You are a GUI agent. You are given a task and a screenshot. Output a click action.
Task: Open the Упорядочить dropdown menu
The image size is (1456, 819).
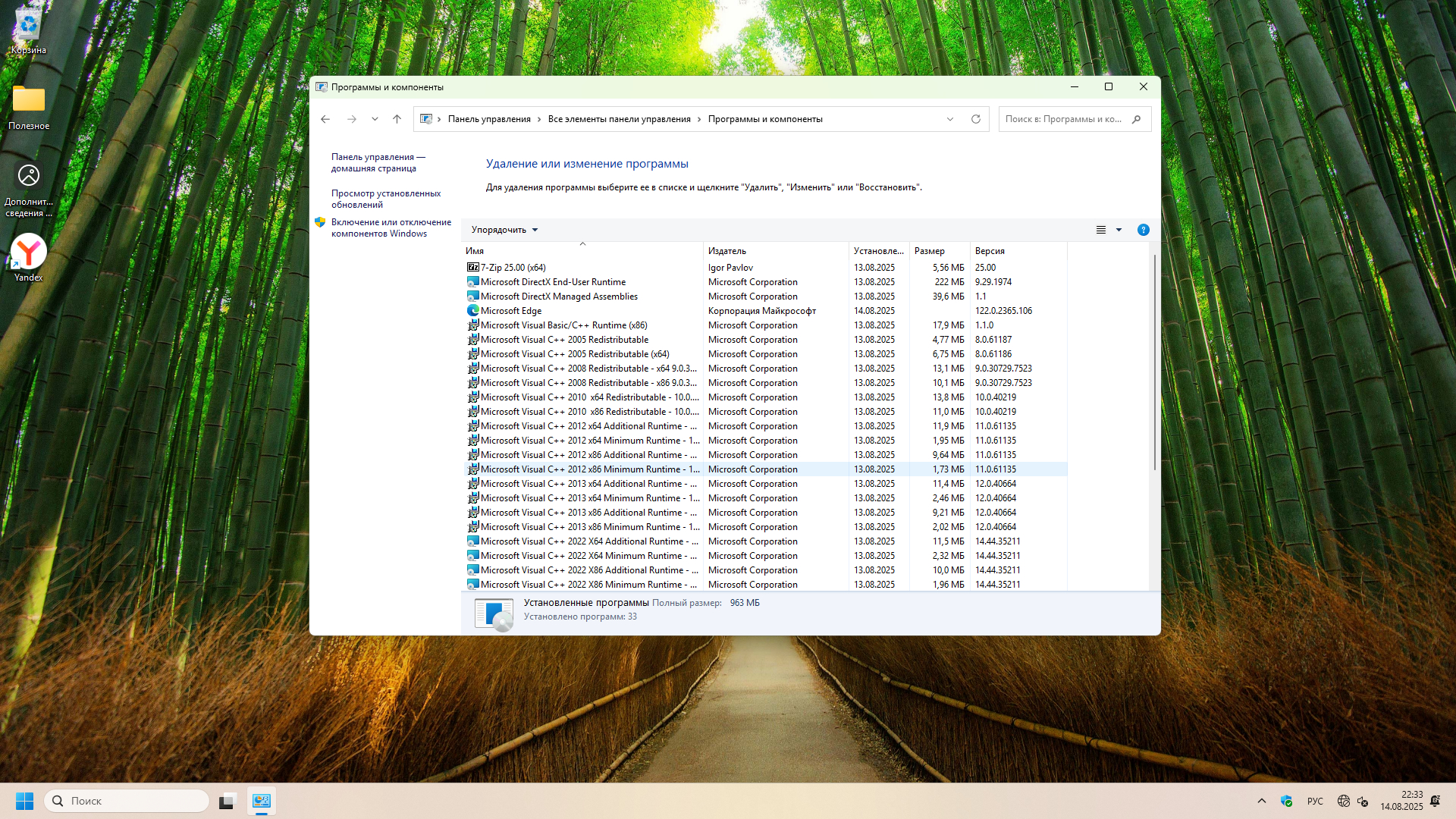click(504, 230)
